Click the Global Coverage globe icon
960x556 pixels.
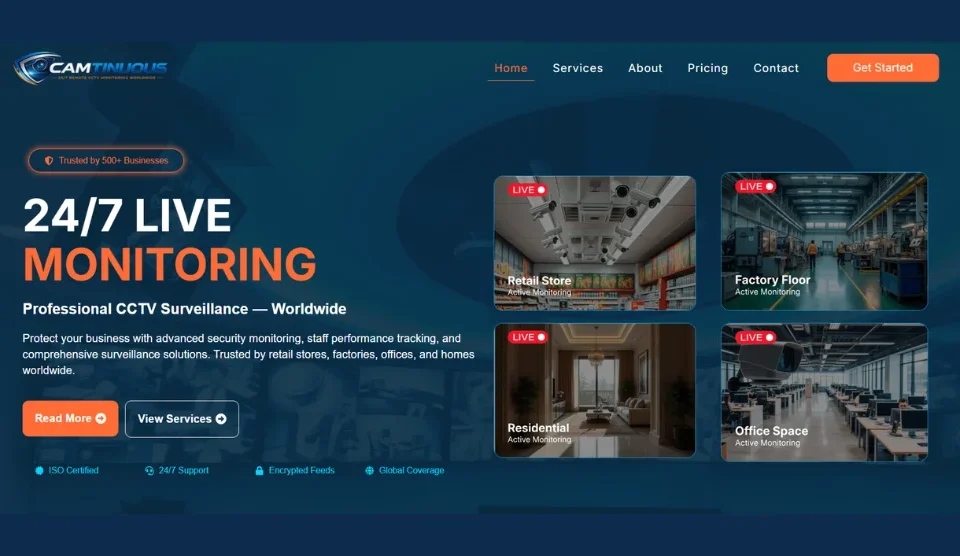click(369, 470)
